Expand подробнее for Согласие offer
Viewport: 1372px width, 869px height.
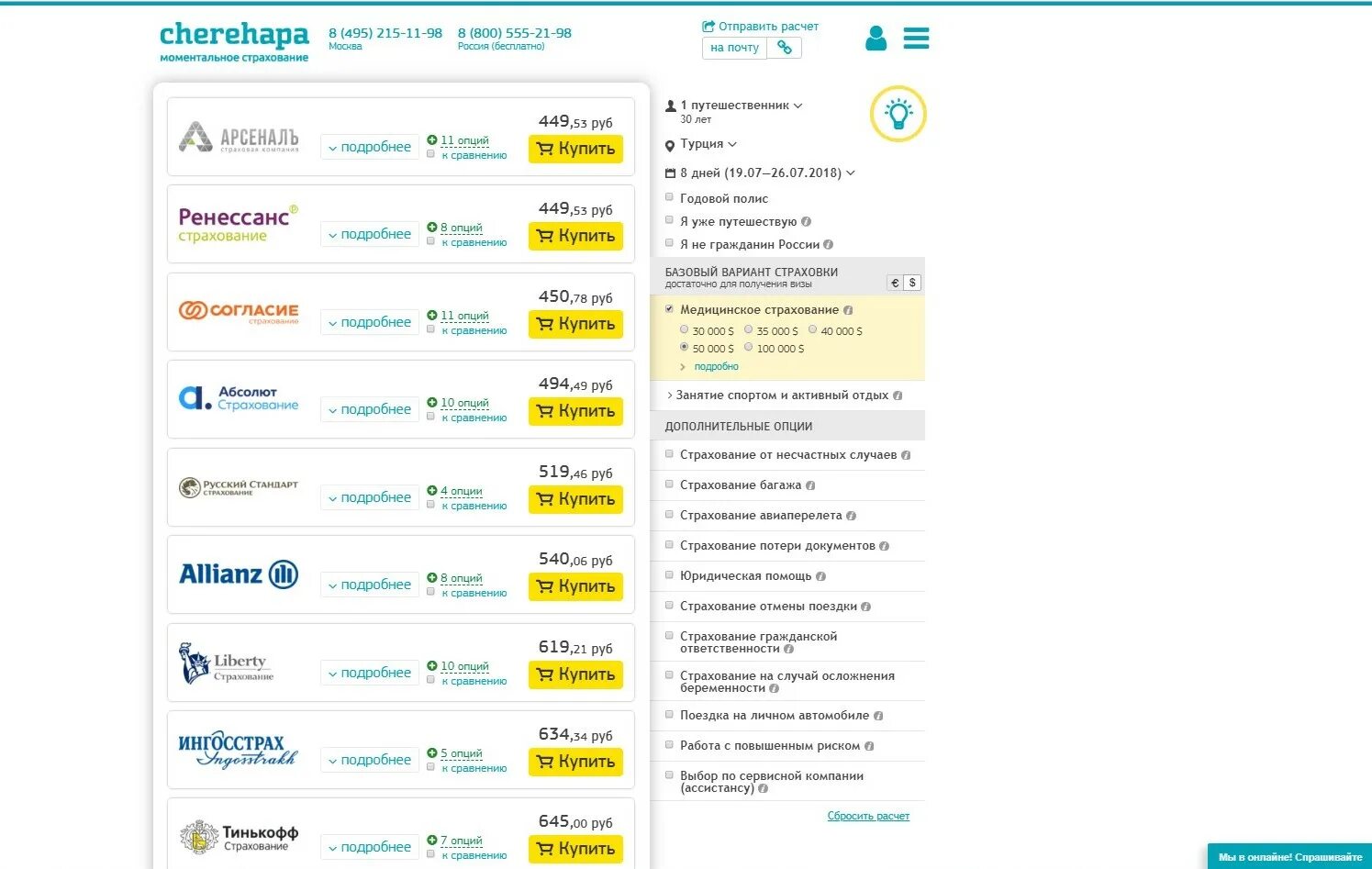pyautogui.click(x=370, y=322)
